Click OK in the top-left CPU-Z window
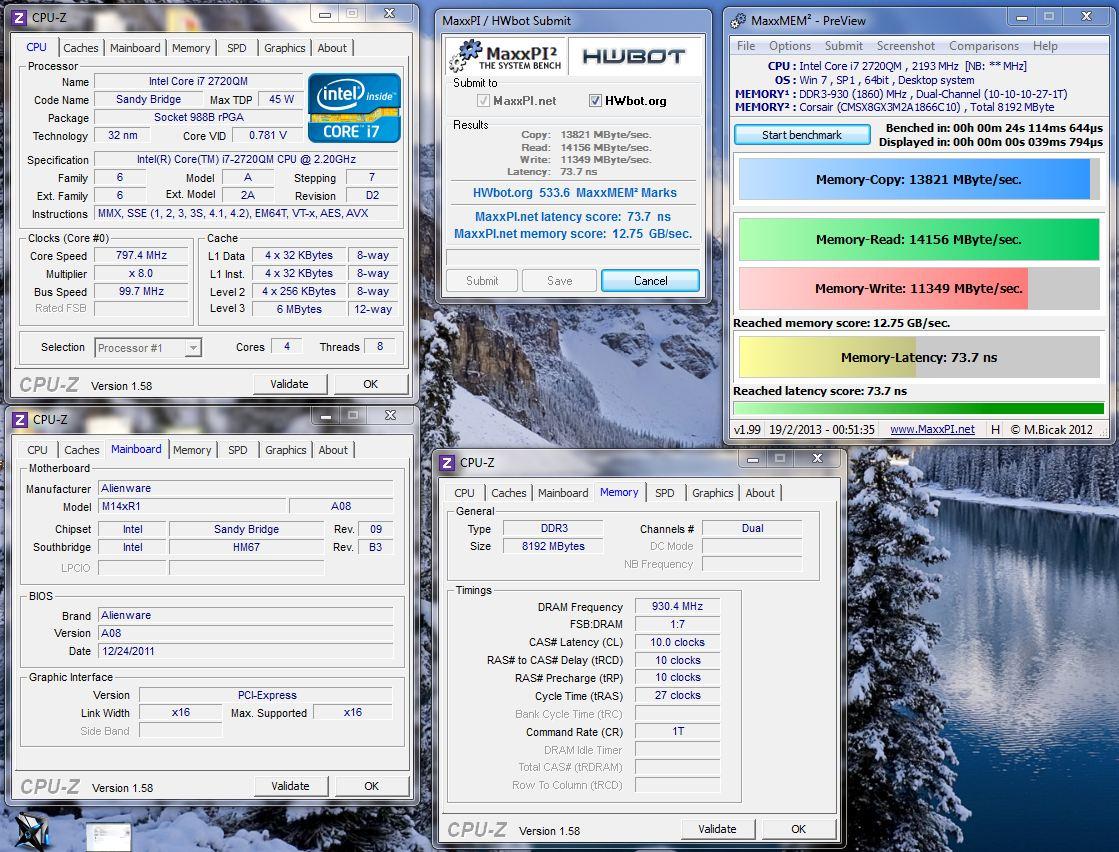 click(370, 384)
